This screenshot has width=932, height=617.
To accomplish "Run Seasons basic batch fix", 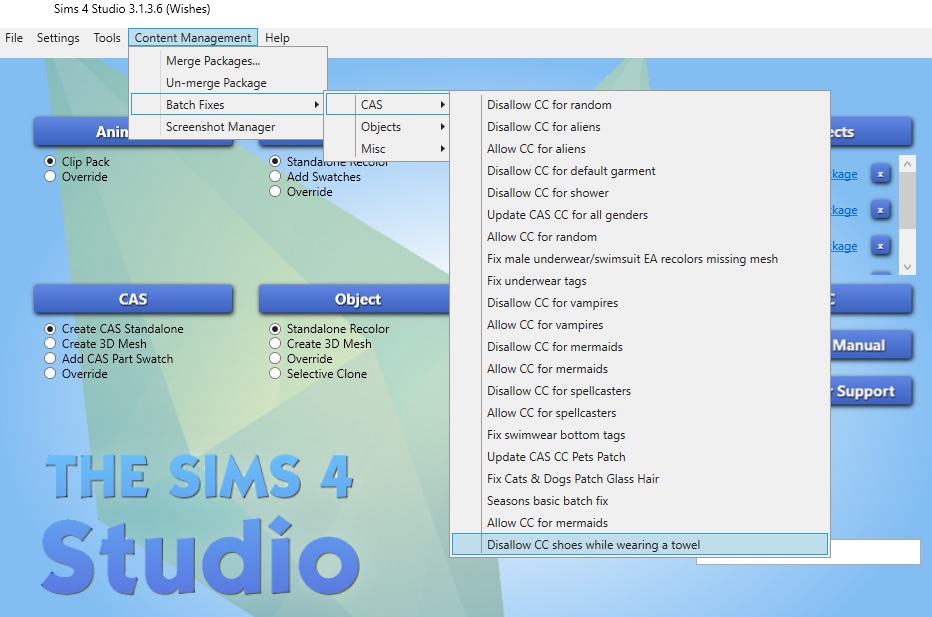I will click(x=640, y=500).
